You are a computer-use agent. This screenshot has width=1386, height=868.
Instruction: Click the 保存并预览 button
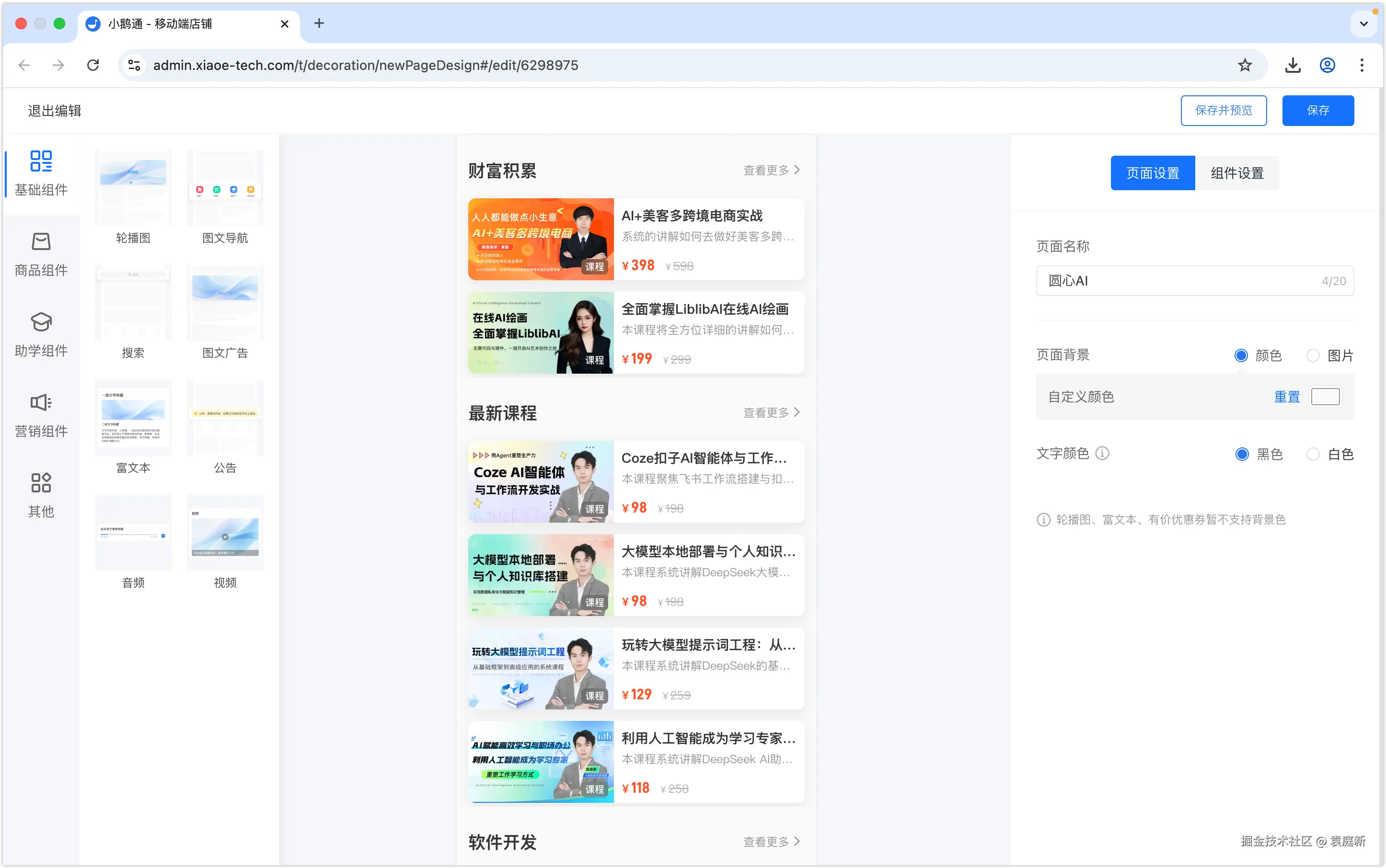point(1223,110)
